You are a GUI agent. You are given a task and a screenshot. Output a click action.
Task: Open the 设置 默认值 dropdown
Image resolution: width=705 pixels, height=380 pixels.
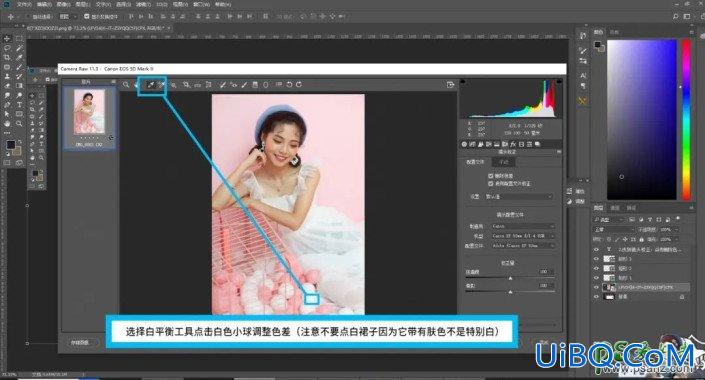[518, 197]
